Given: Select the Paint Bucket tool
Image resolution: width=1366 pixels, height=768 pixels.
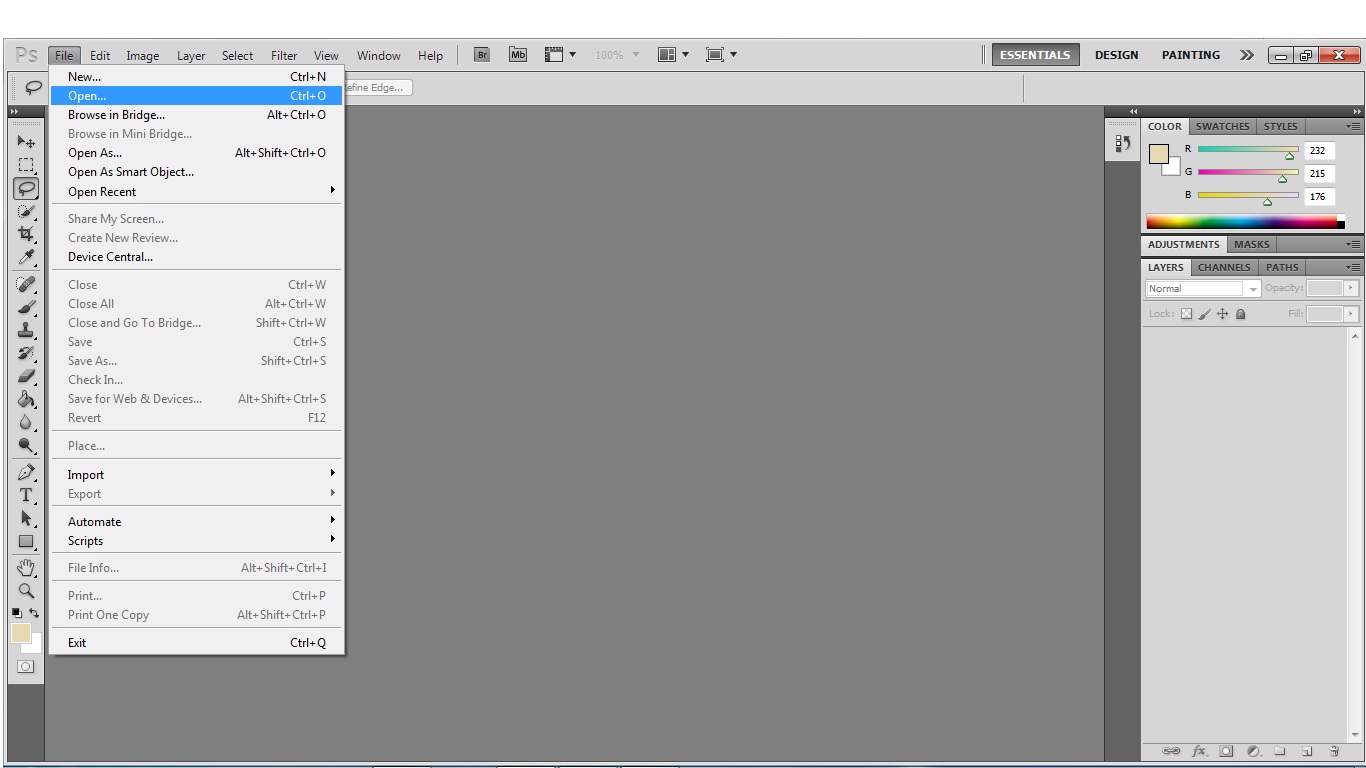Looking at the screenshot, I should click(x=26, y=400).
